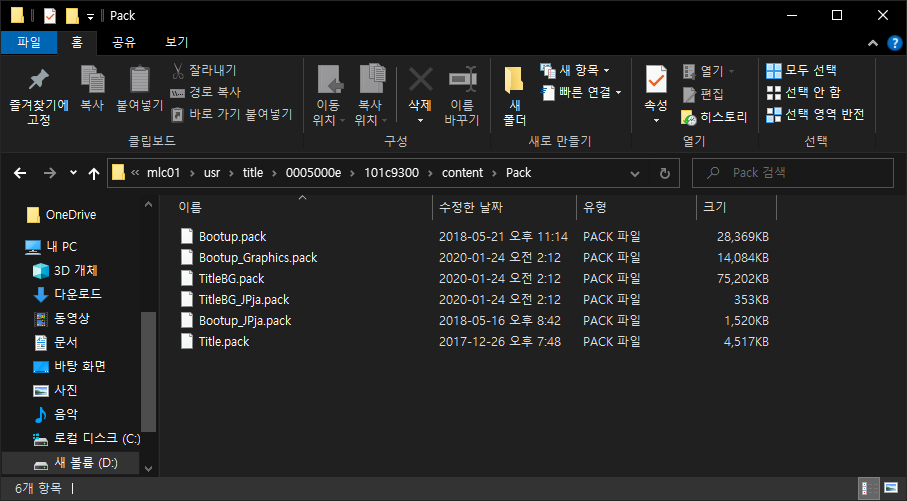Viewport: 907px width, 501px height.
Task: Open recent locations dropdown arrow
Action: pos(73,173)
